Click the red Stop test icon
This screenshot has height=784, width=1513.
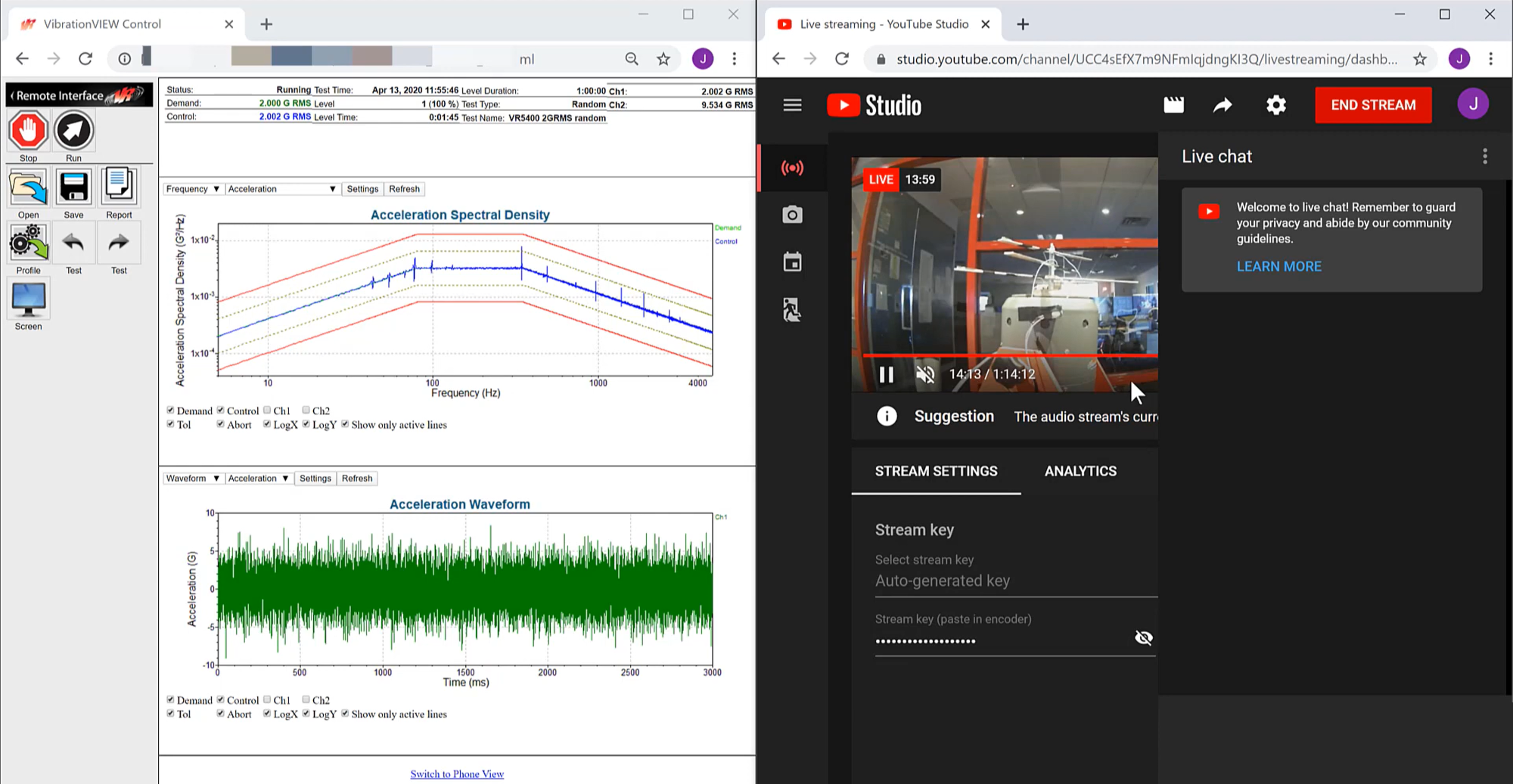(x=28, y=131)
